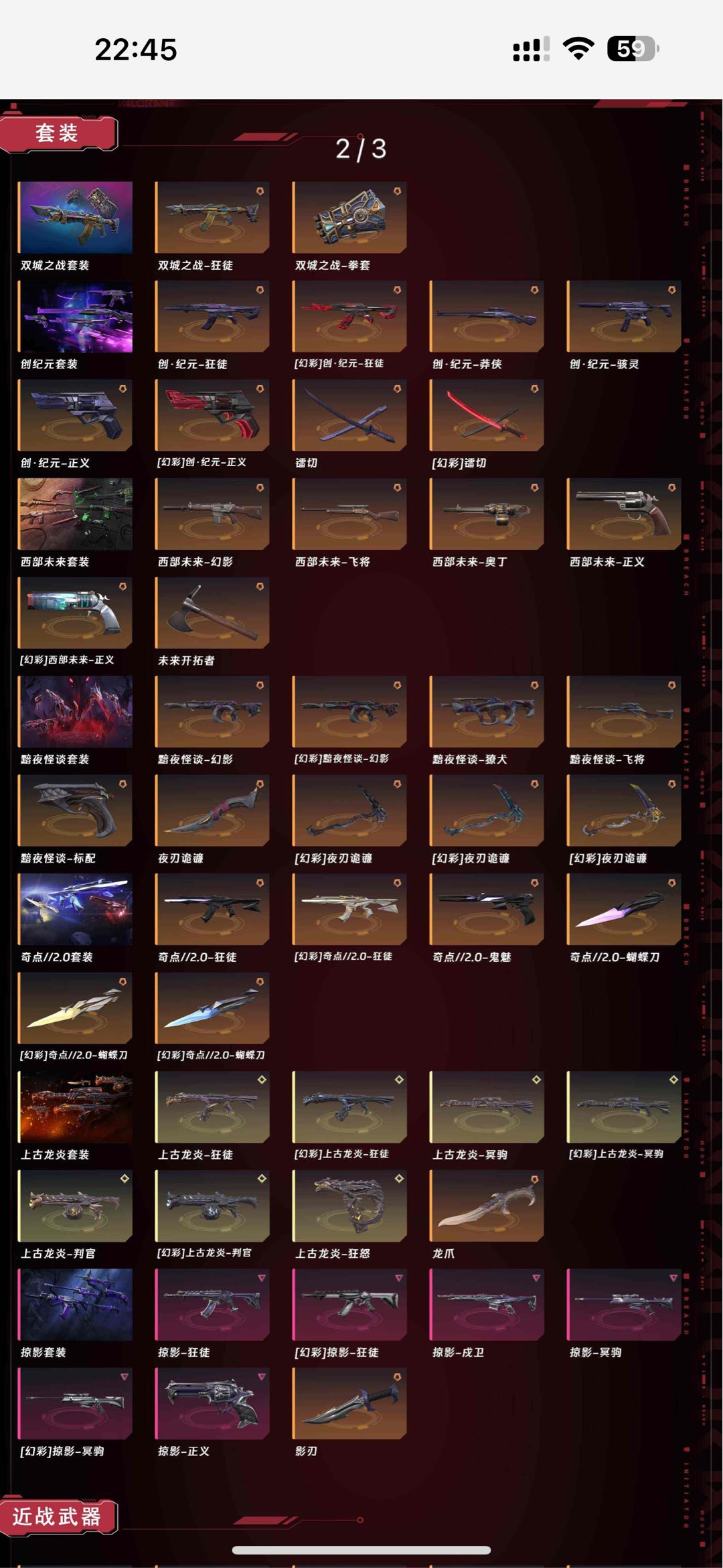Tap the 奇点//2.0-蝴蝶刀 knife skin
The image size is (723, 1568).
pos(623,909)
